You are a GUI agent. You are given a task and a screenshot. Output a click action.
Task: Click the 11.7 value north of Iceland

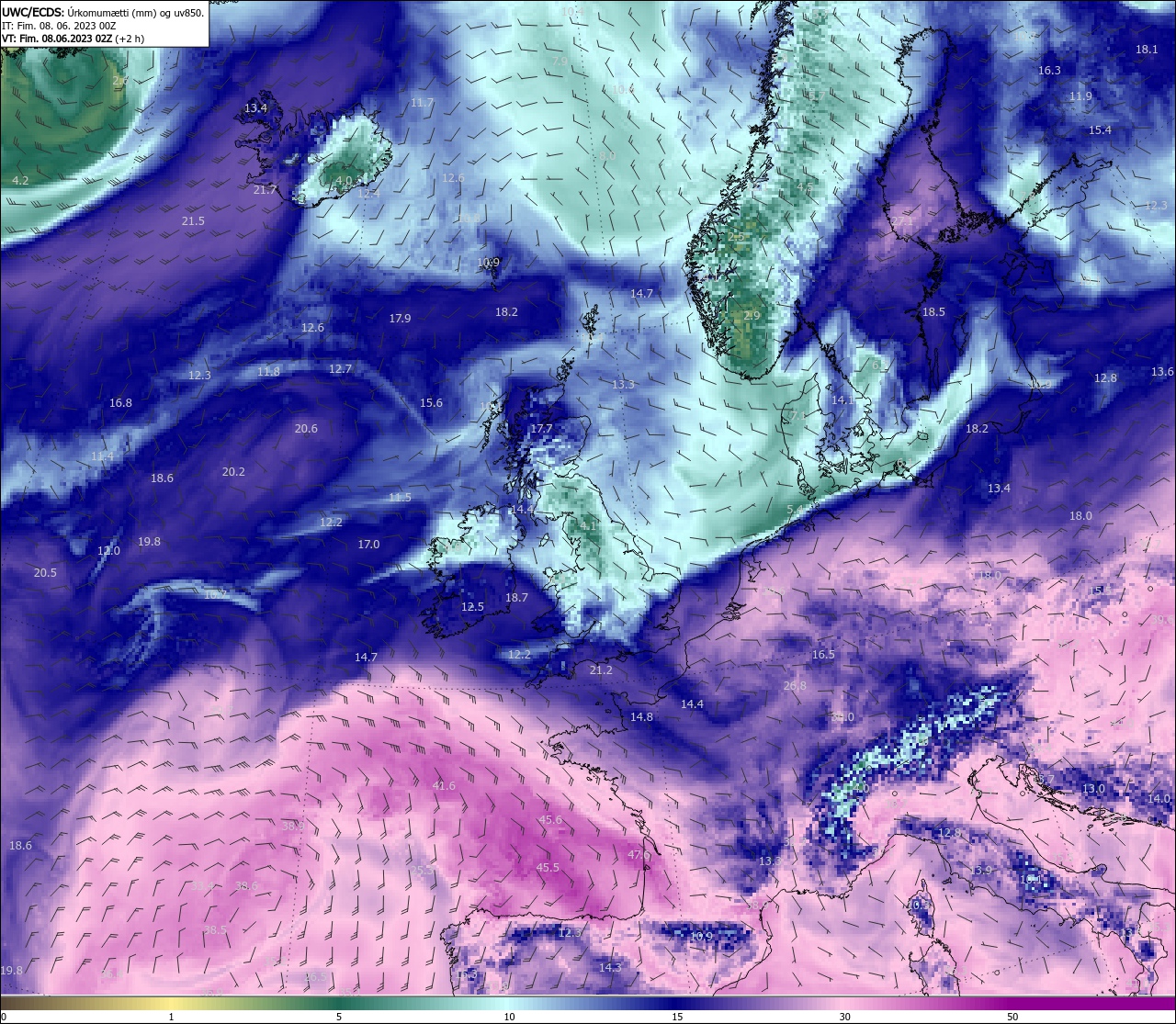(x=422, y=103)
